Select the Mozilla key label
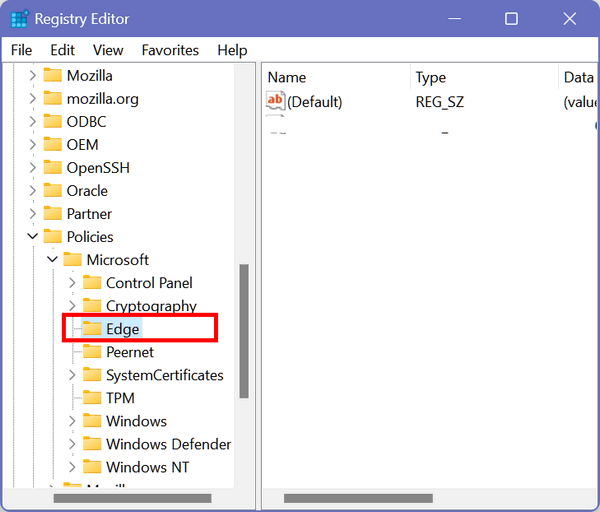 point(90,76)
